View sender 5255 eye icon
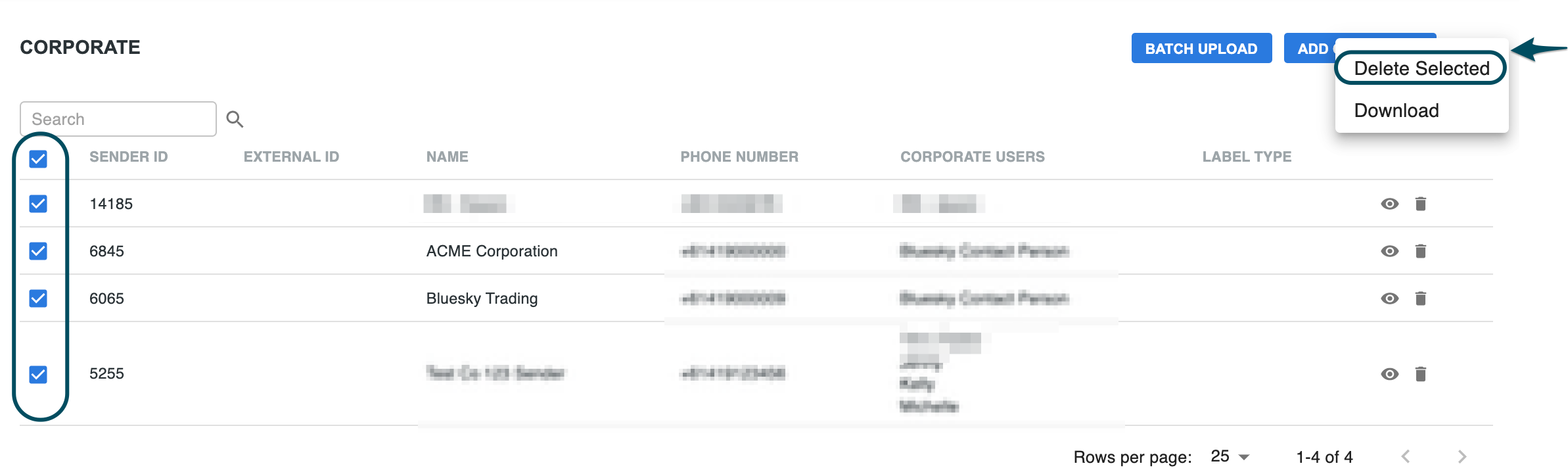The image size is (1568, 472). pos(1389,374)
